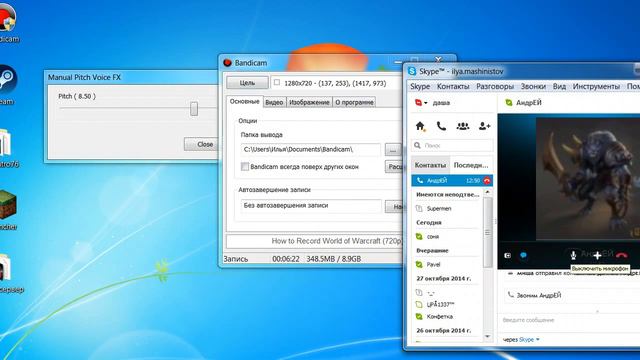Switch to the Изображение tab in Bandicam
640x360 pixels.
[x=309, y=102]
